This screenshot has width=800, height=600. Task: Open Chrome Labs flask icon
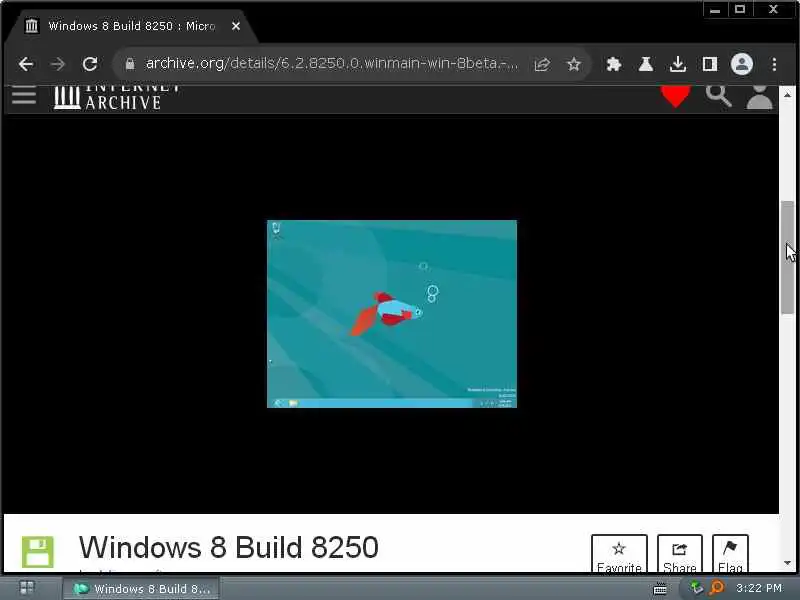[645, 64]
